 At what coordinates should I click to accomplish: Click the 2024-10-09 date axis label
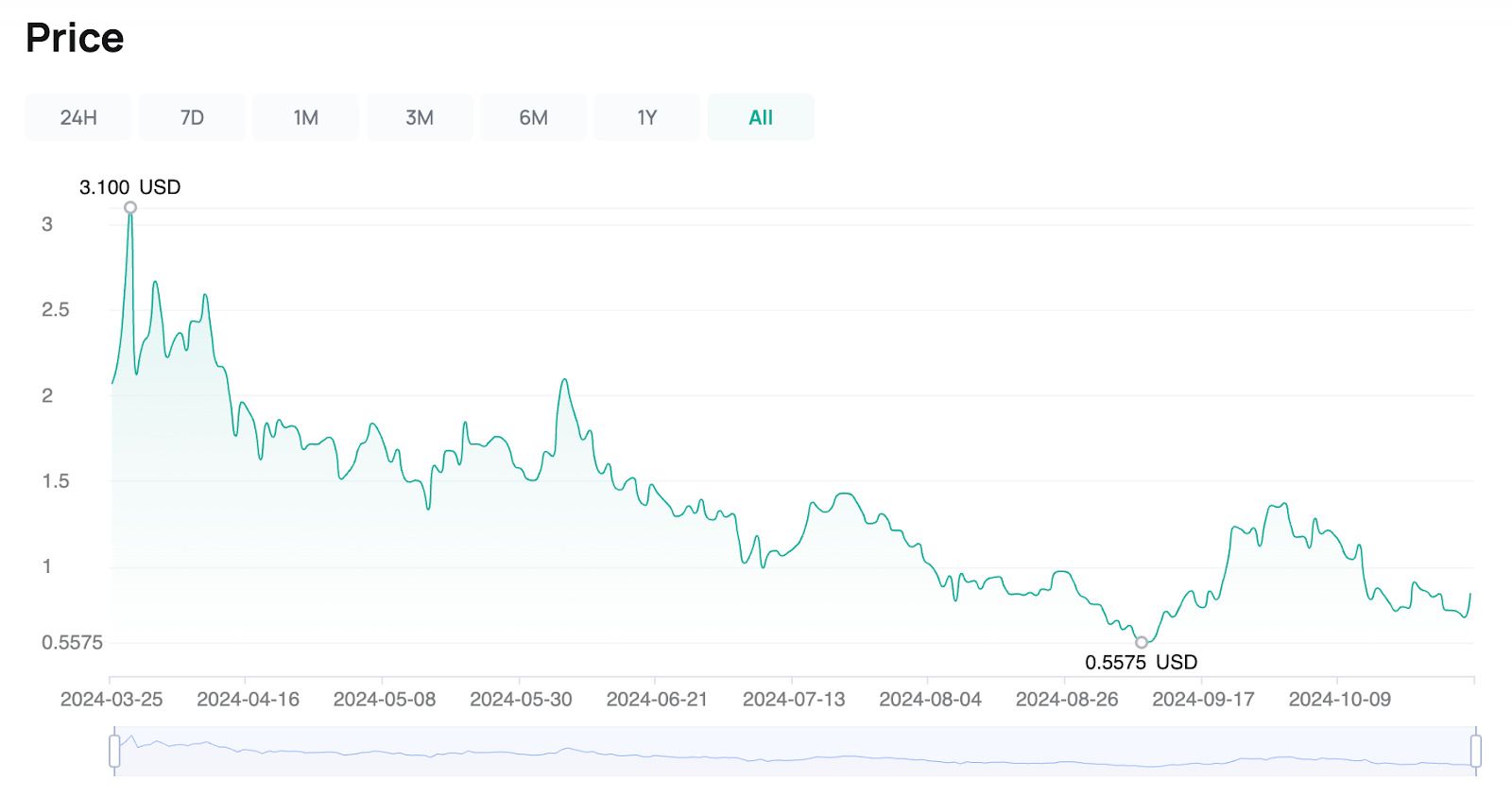1339,700
